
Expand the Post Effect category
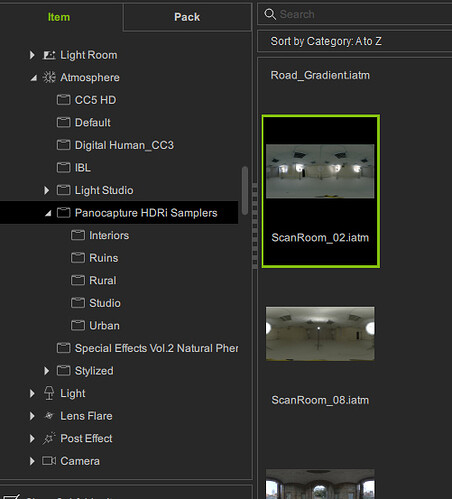point(32,438)
